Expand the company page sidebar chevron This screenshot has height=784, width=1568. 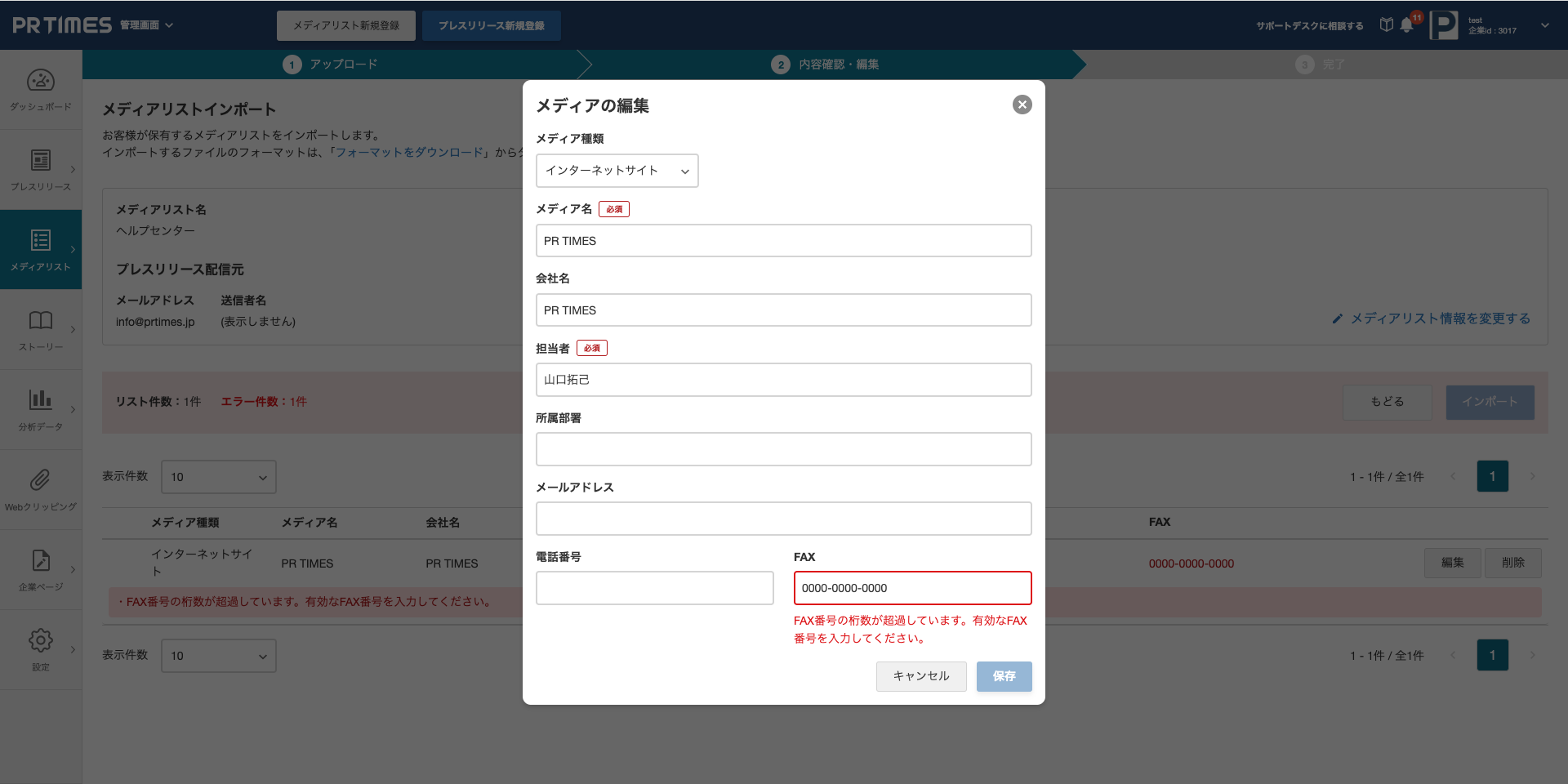(73, 570)
